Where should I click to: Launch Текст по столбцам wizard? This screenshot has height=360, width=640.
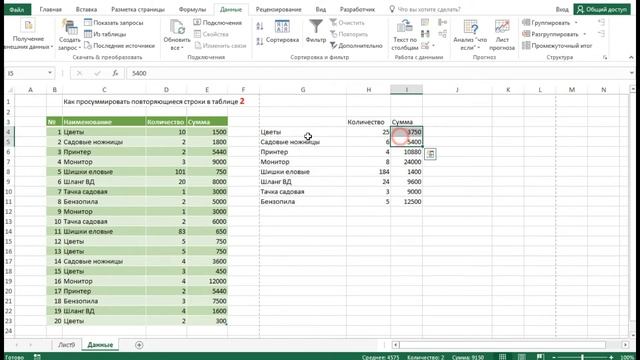pyautogui.click(x=404, y=35)
